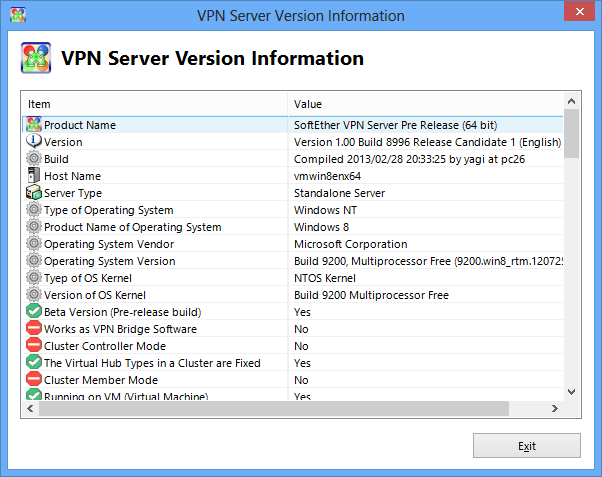Click the value 'Standalone Server'
602x477 pixels.
point(339,193)
